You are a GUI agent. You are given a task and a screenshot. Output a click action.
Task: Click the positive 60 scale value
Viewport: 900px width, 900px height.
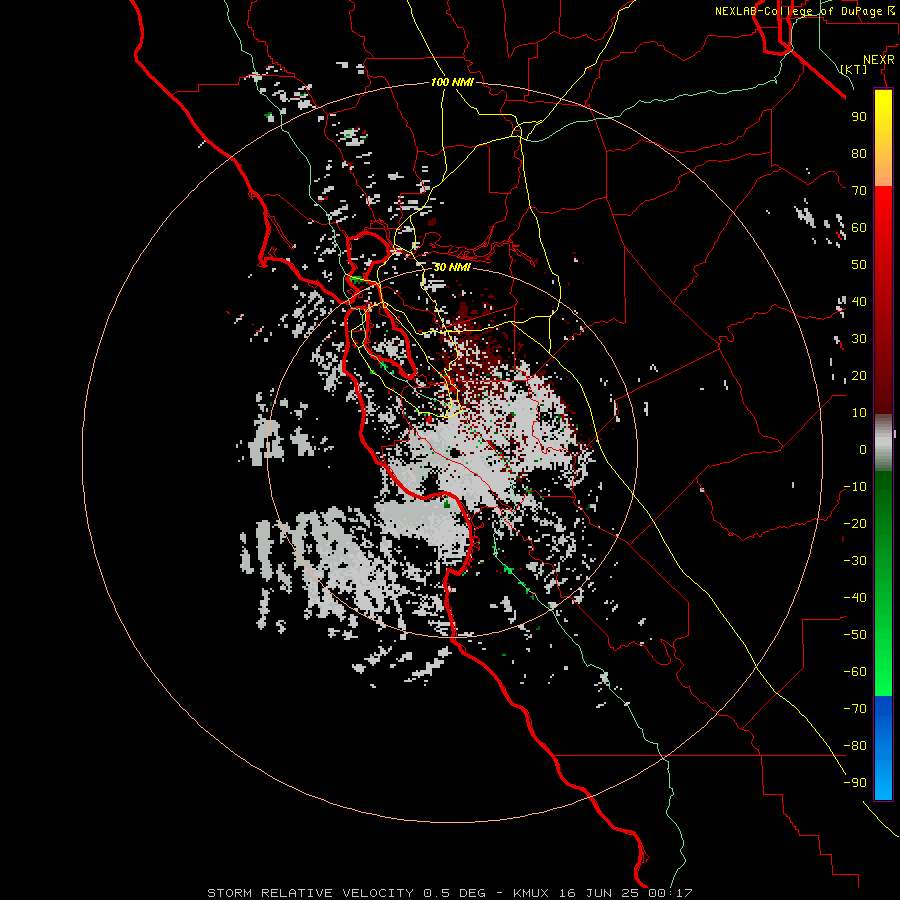coord(859,227)
